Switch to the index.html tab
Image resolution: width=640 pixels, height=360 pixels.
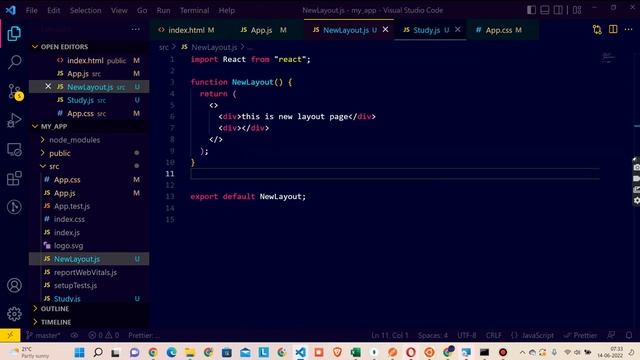coord(186,30)
